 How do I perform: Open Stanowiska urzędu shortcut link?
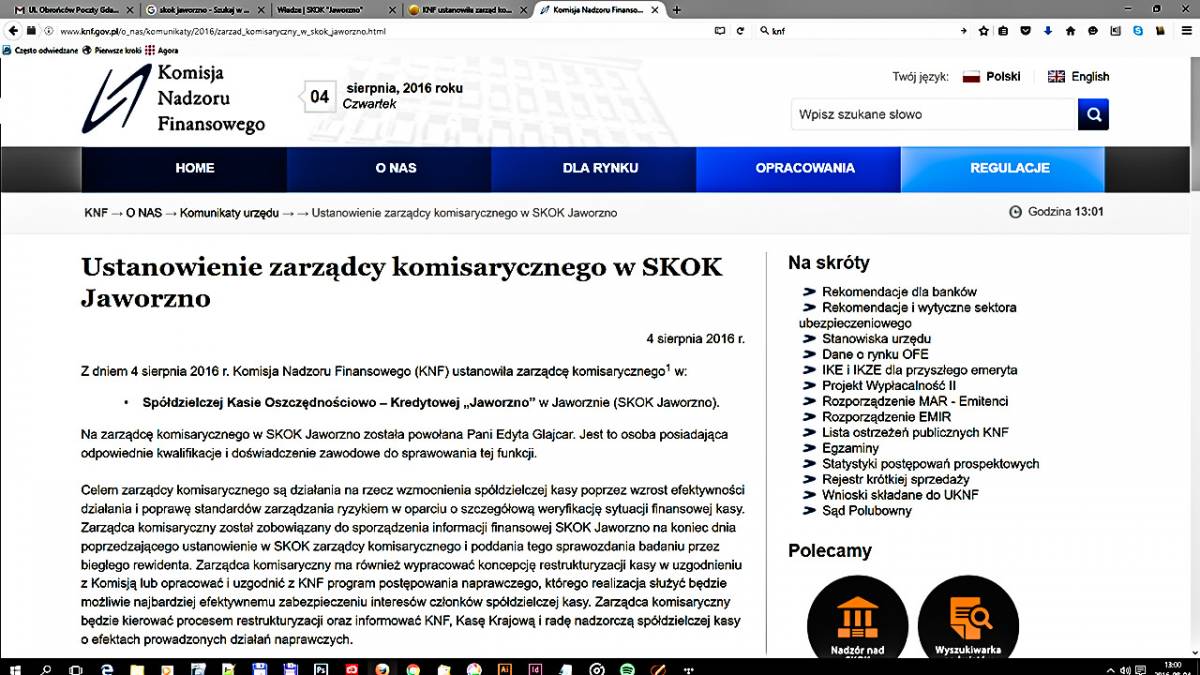click(x=876, y=339)
